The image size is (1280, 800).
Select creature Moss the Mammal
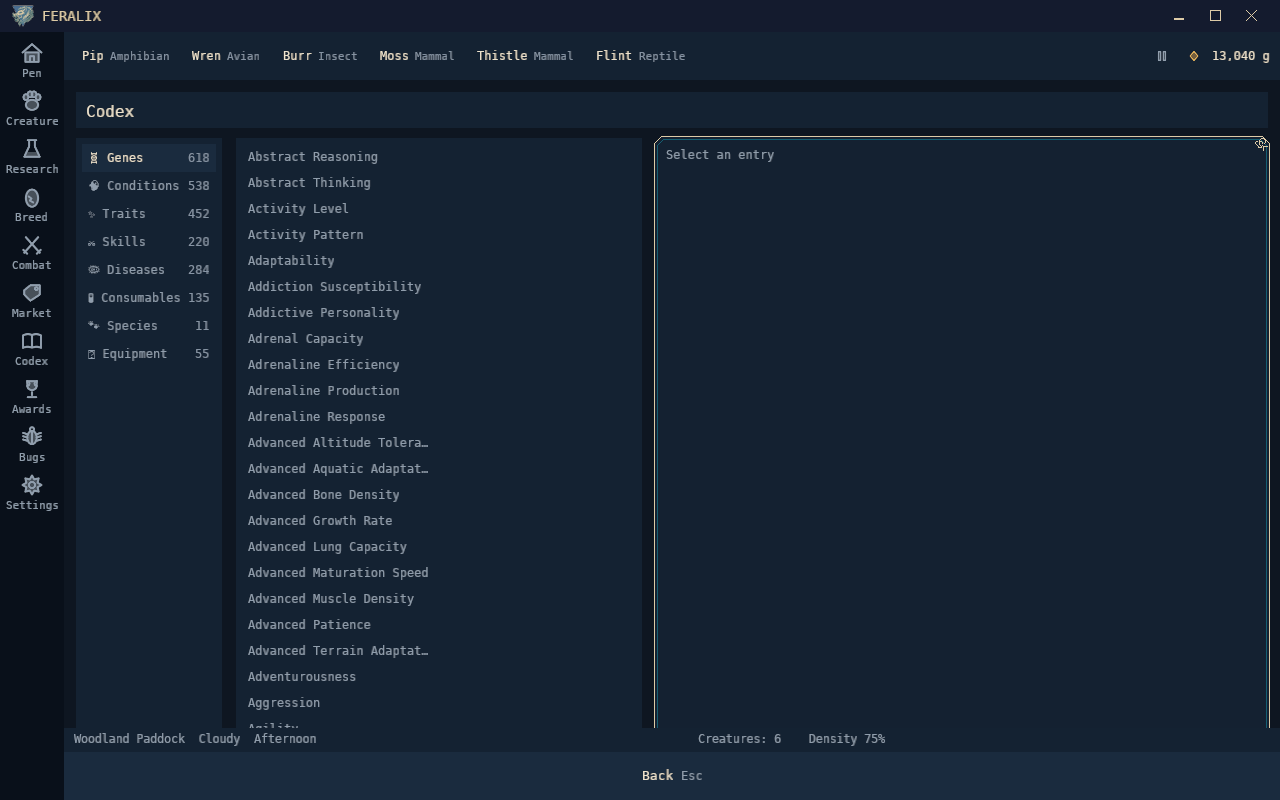(417, 56)
